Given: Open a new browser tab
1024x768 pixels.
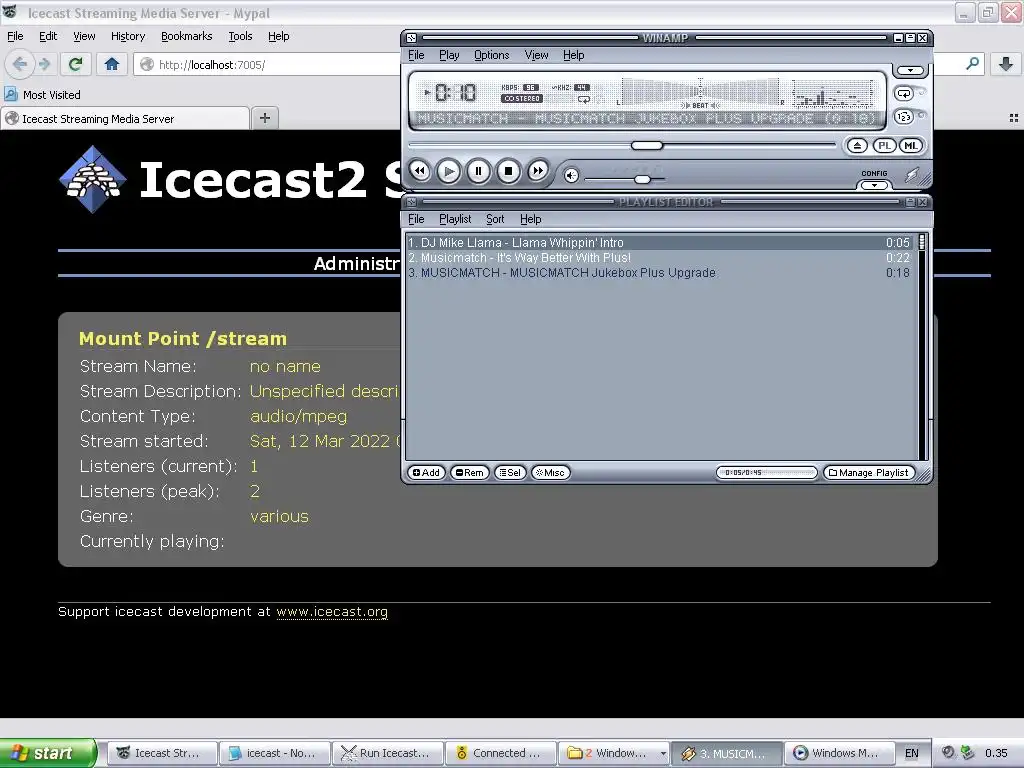Looking at the screenshot, I should coord(264,118).
